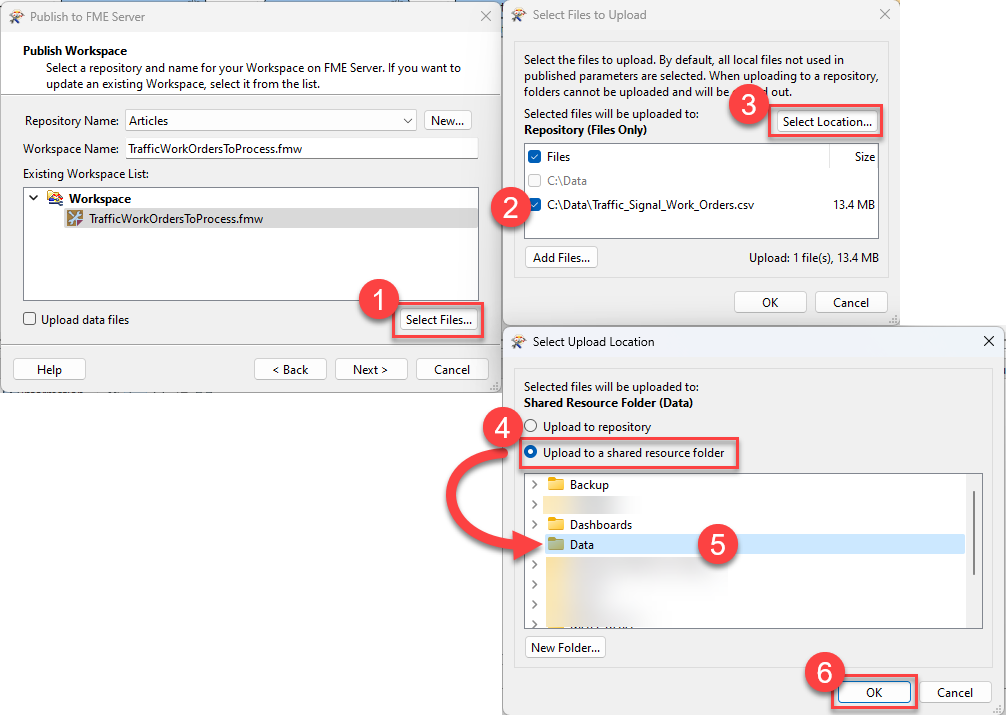Select the Workspace folder icon in the existing workspace list
The height and width of the screenshot is (715, 1006).
[55, 198]
